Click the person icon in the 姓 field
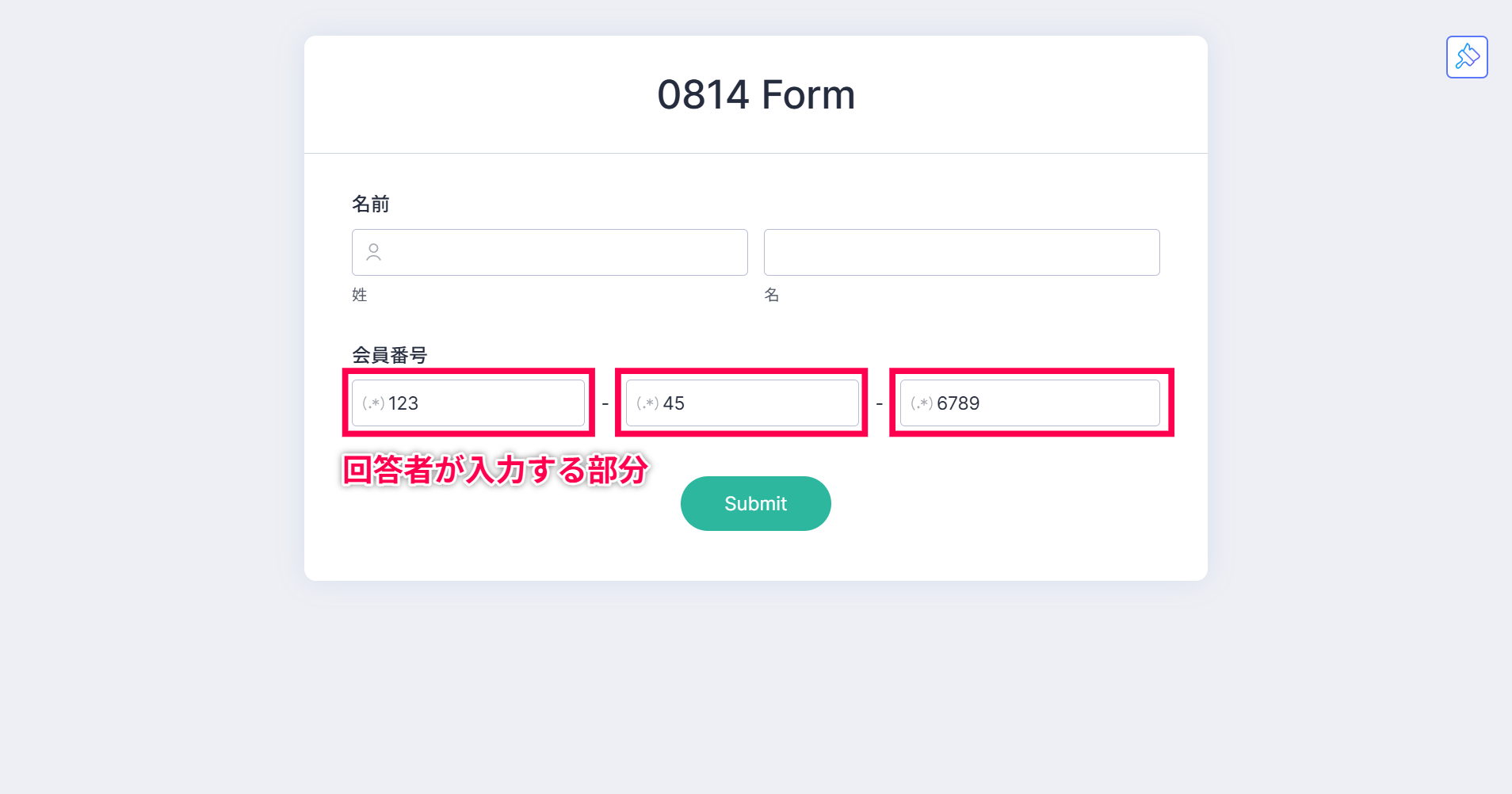1512x794 pixels. tap(373, 252)
